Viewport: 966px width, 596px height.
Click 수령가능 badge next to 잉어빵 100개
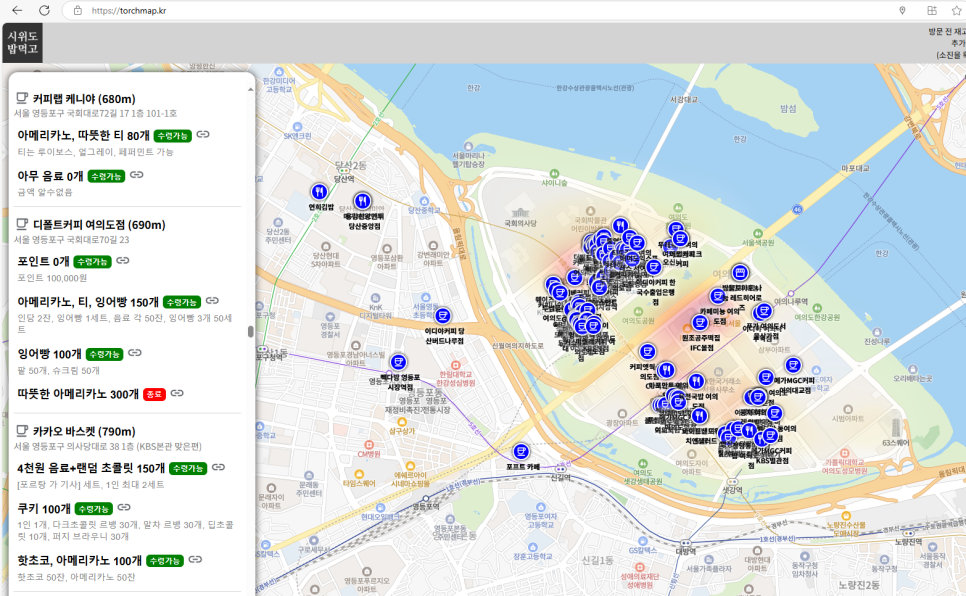[x=104, y=354]
